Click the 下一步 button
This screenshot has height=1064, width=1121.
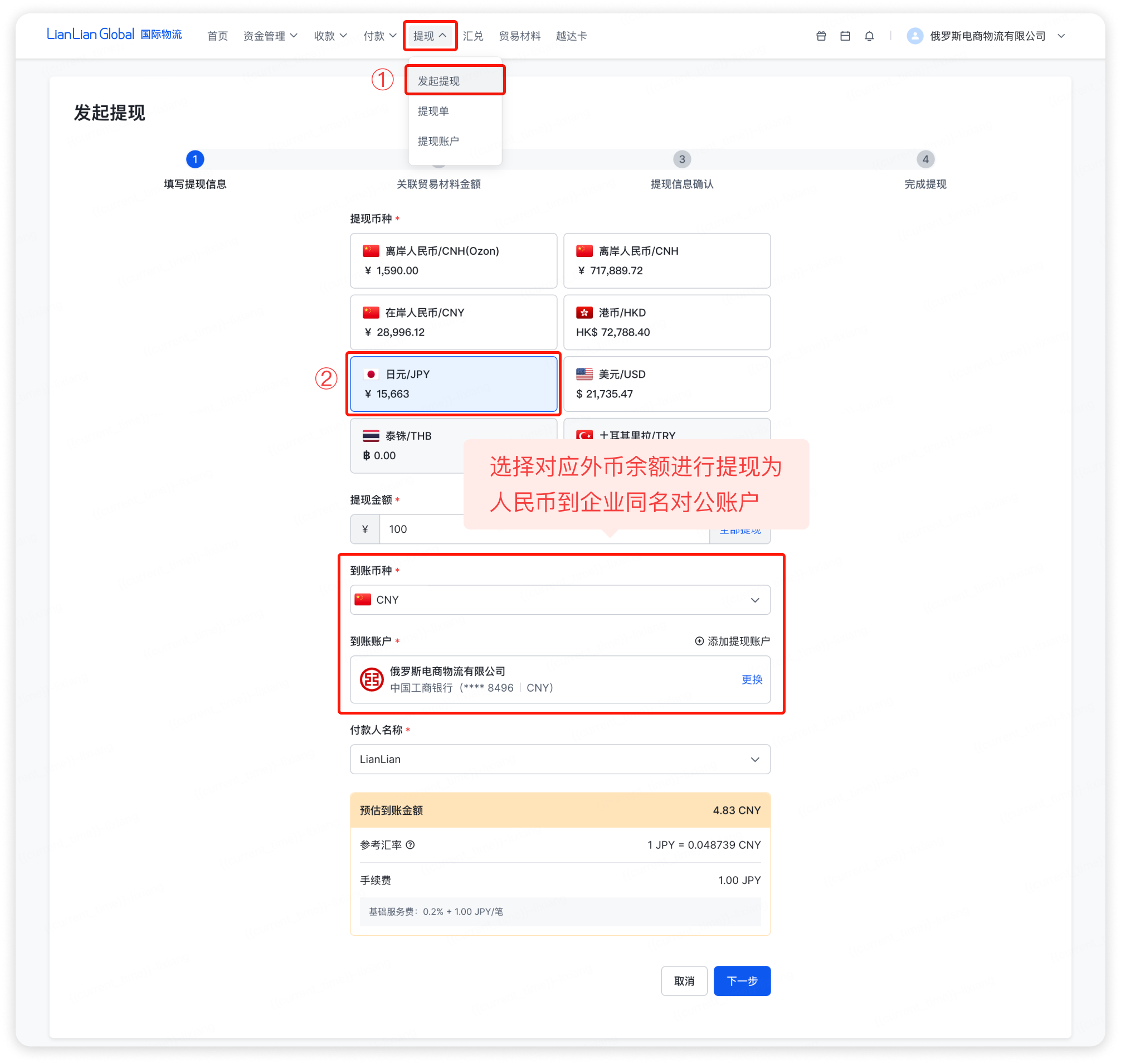742,980
